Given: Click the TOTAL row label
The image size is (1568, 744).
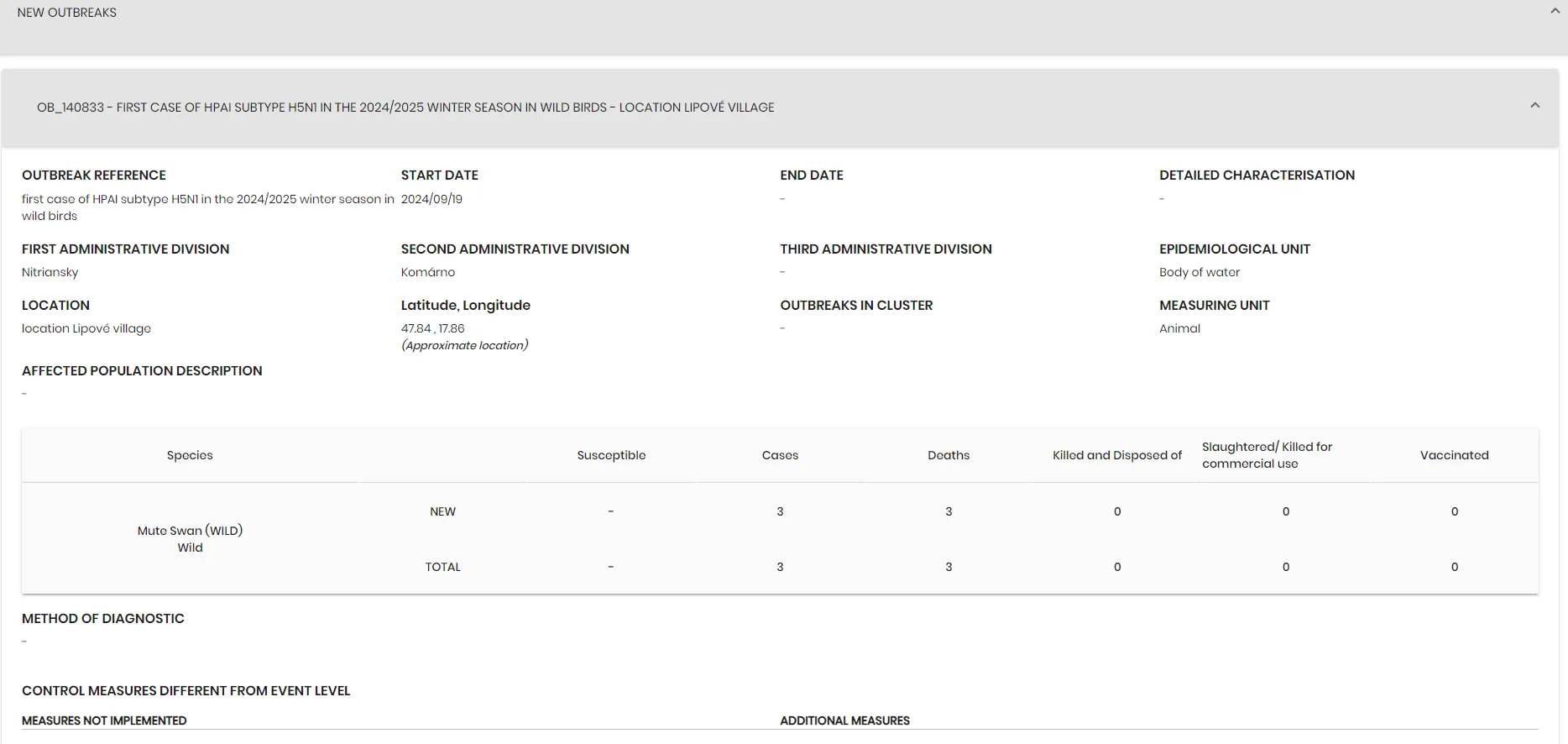Looking at the screenshot, I should tap(442, 567).
